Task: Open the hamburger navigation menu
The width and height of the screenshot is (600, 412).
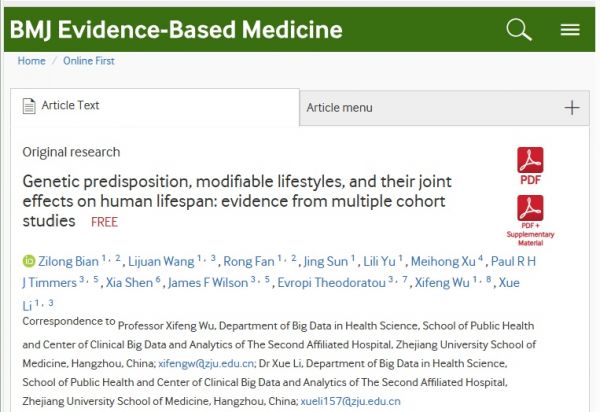Action: pyautogui.click(x=570, y=29)
